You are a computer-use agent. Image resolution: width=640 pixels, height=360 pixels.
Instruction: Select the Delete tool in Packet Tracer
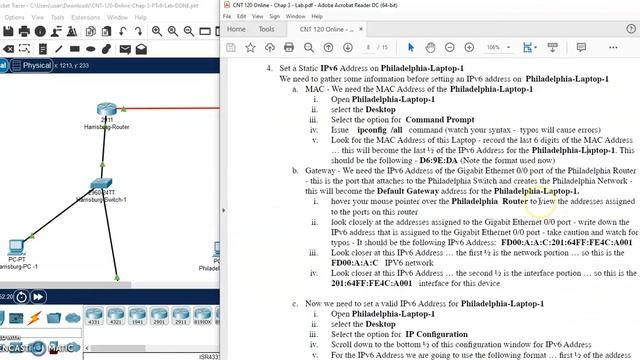coord(8,49)
